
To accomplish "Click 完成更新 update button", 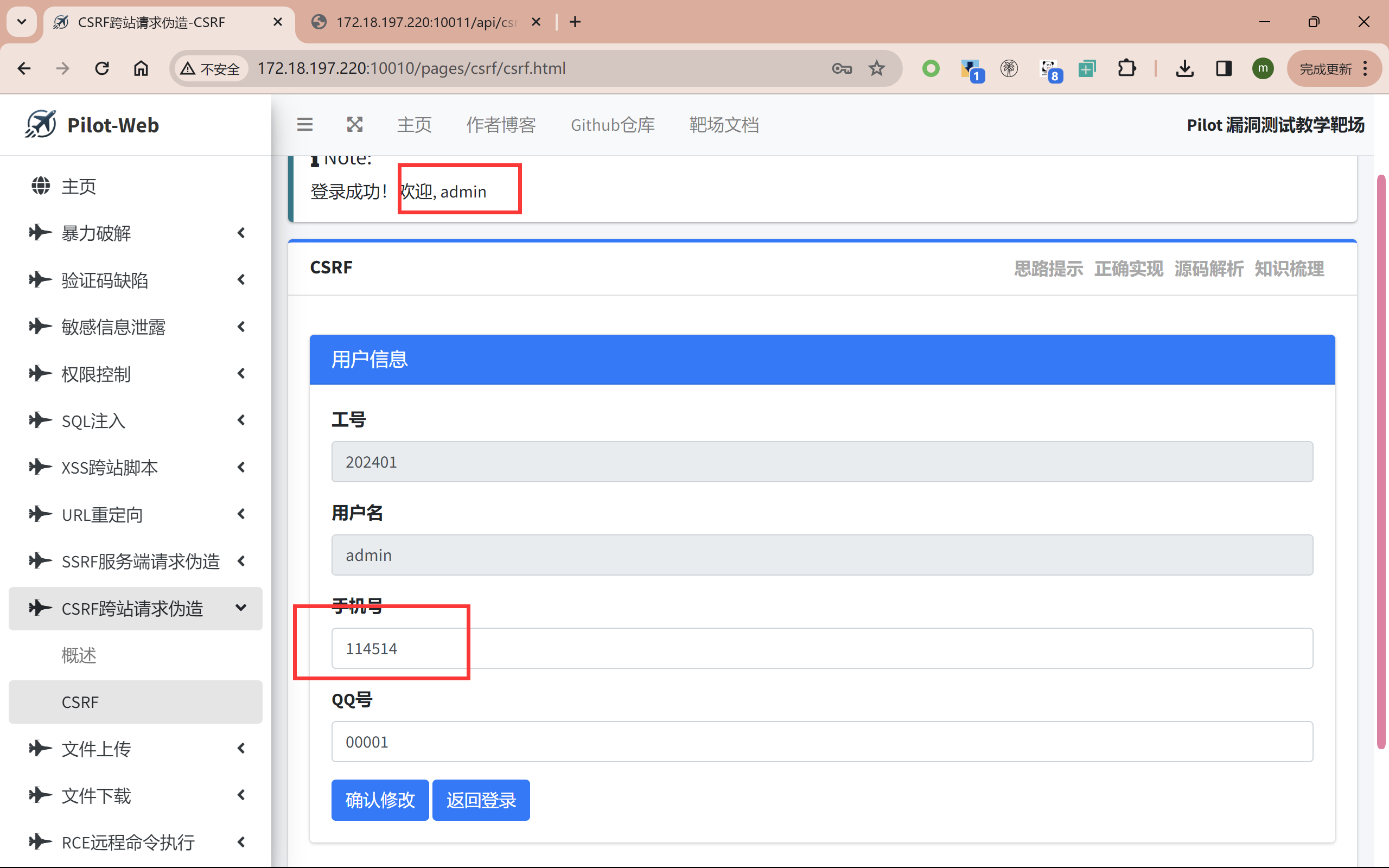I will pyautogui.click(x=1326, y=69).
